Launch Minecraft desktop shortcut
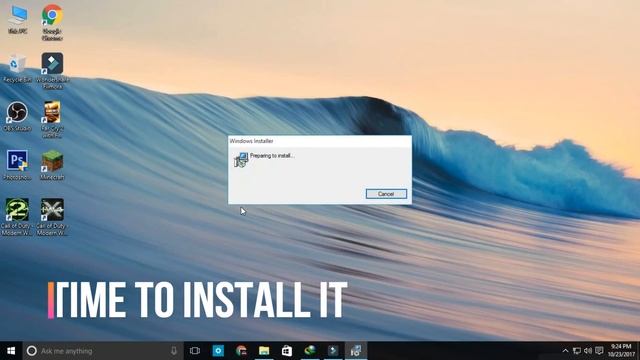Viewport: 640px width, 360px height. pos(52,165)
